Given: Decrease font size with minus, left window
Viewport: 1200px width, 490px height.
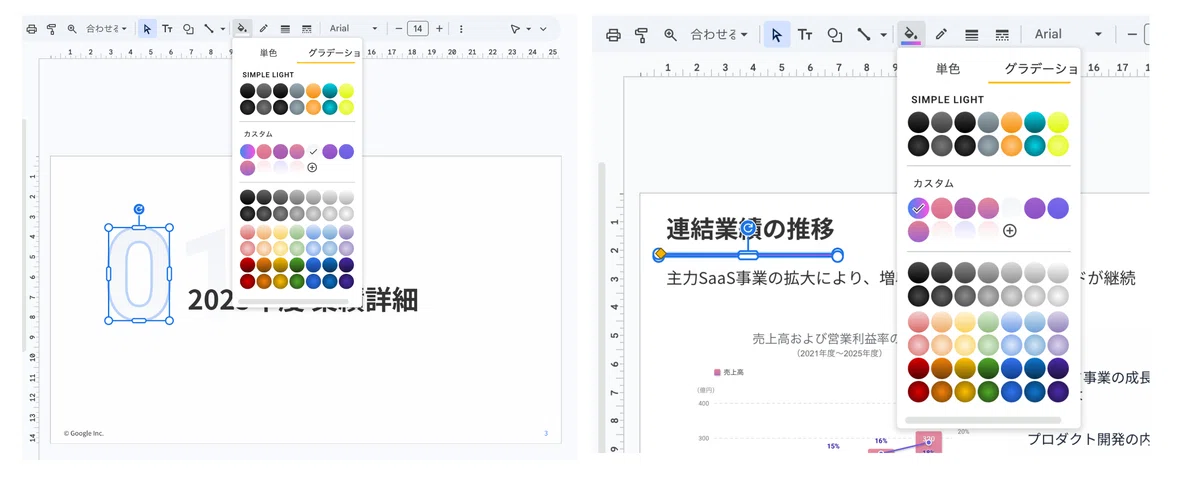Looking at the screenshot, I should coord(398,29).
